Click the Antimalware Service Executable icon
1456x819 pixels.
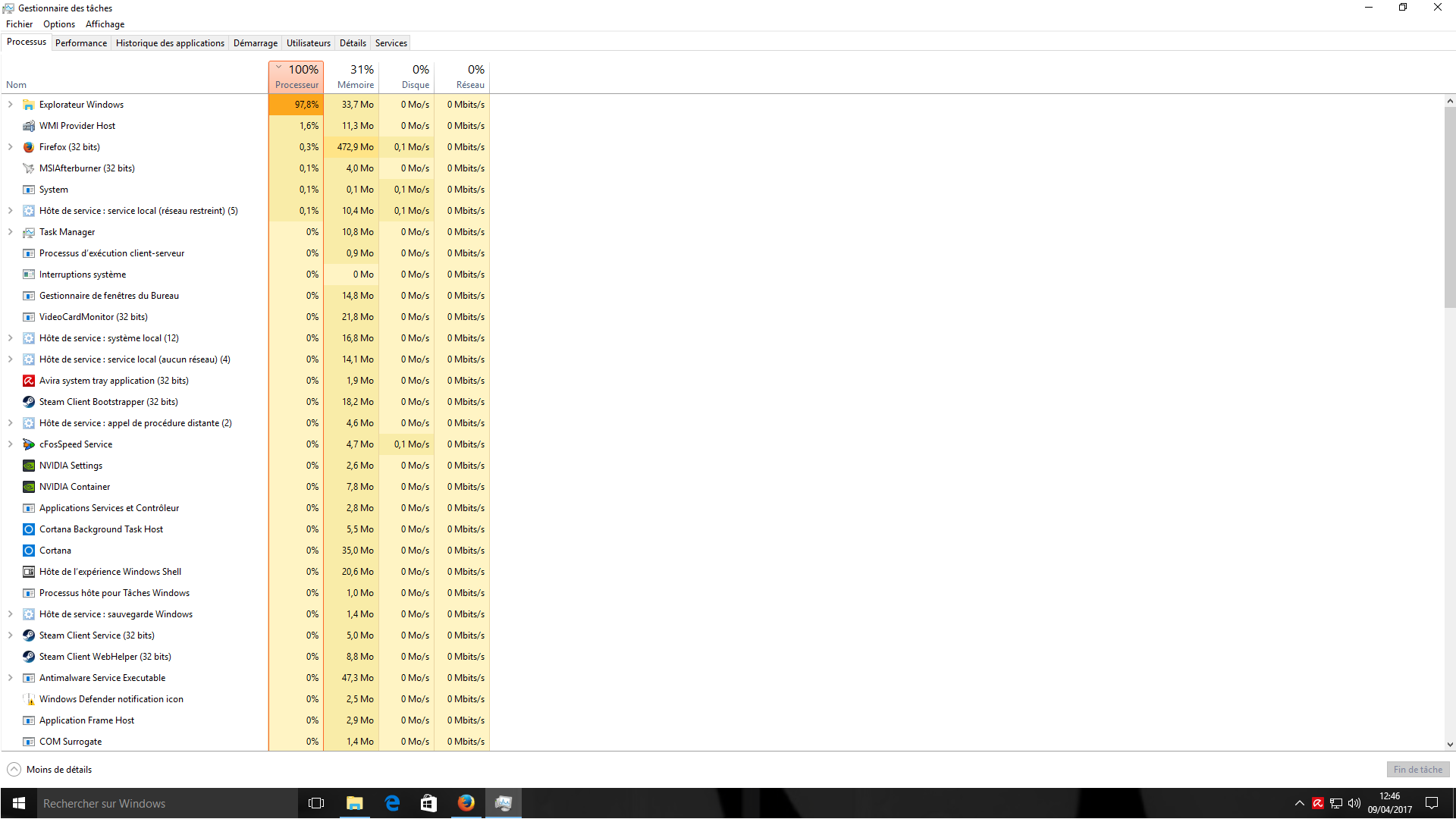pyautogui.click(x=29, y=678)
